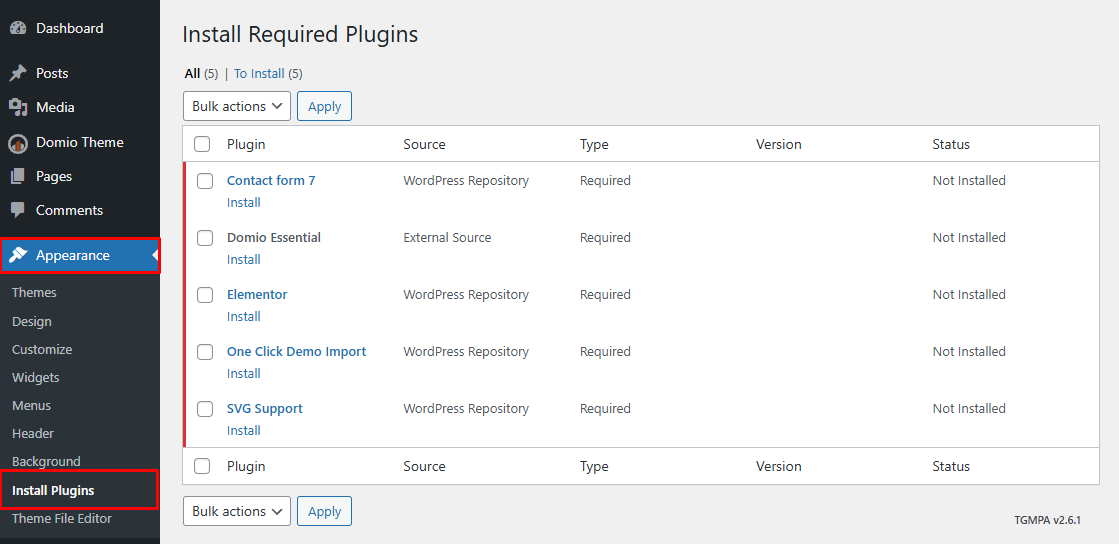Open the One Click Demo Import link
The width and height of the screenshot is (1119, 544).
pyautogui.click(x=296, y=352)
